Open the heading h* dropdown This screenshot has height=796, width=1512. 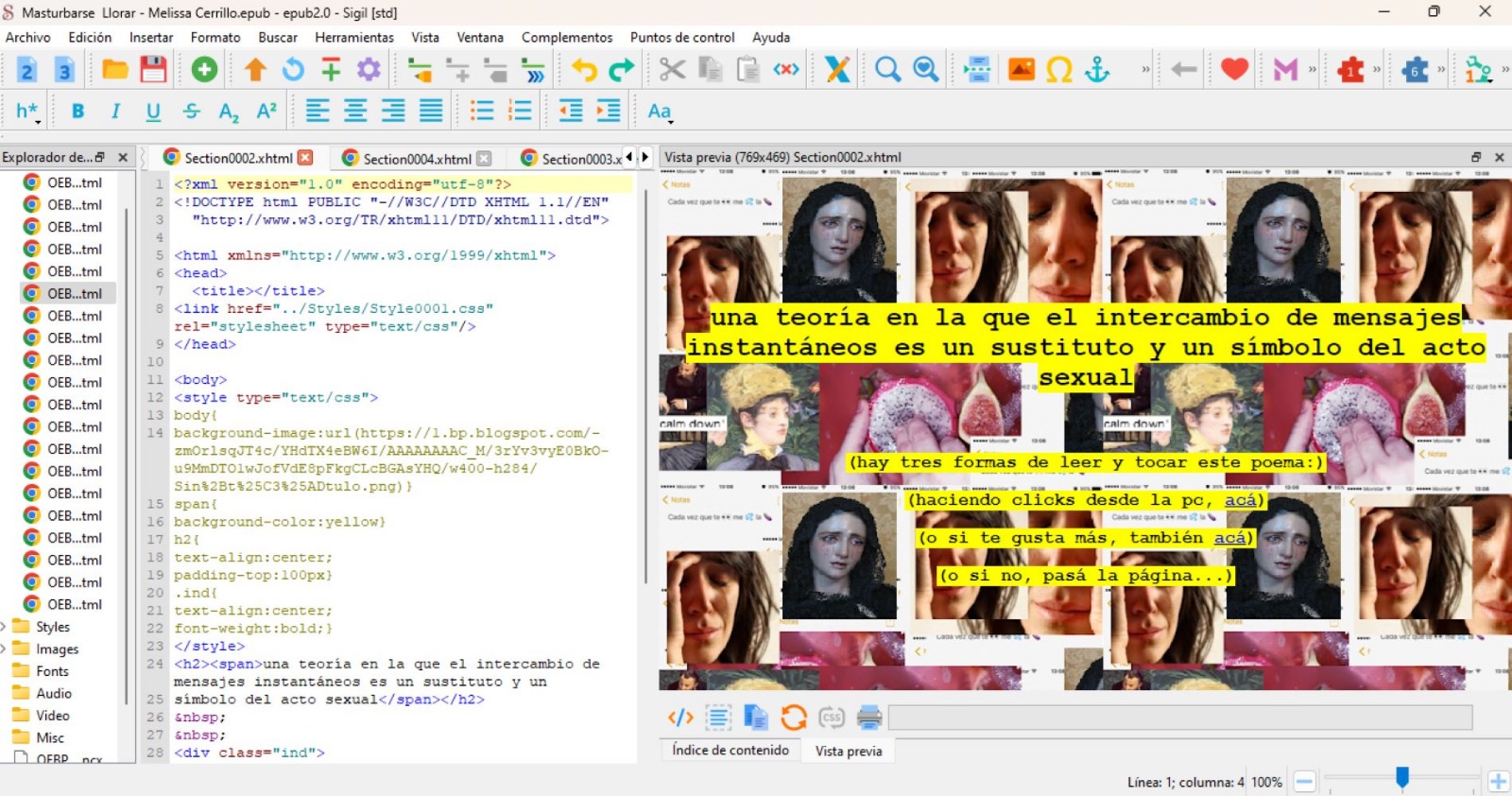27,112
